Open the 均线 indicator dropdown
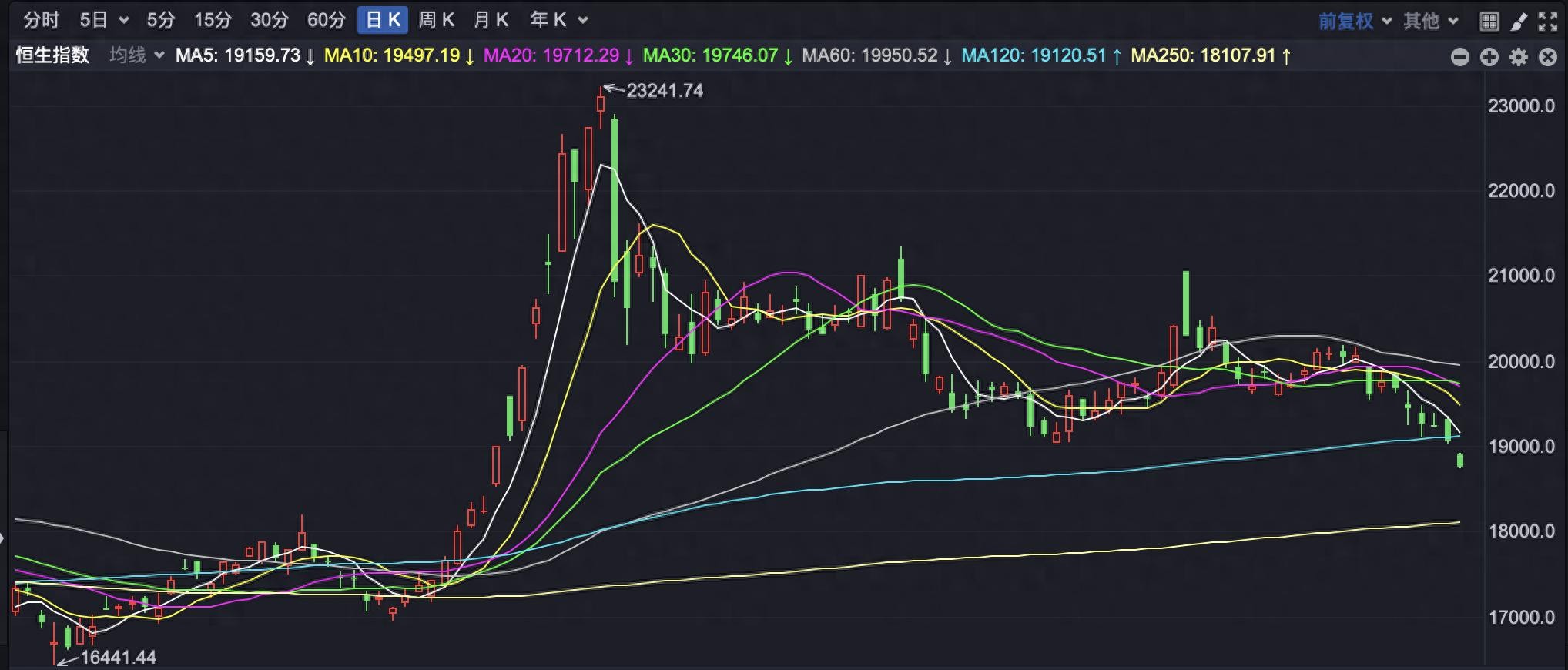1568x670 pixels. (x=136, y=55)
